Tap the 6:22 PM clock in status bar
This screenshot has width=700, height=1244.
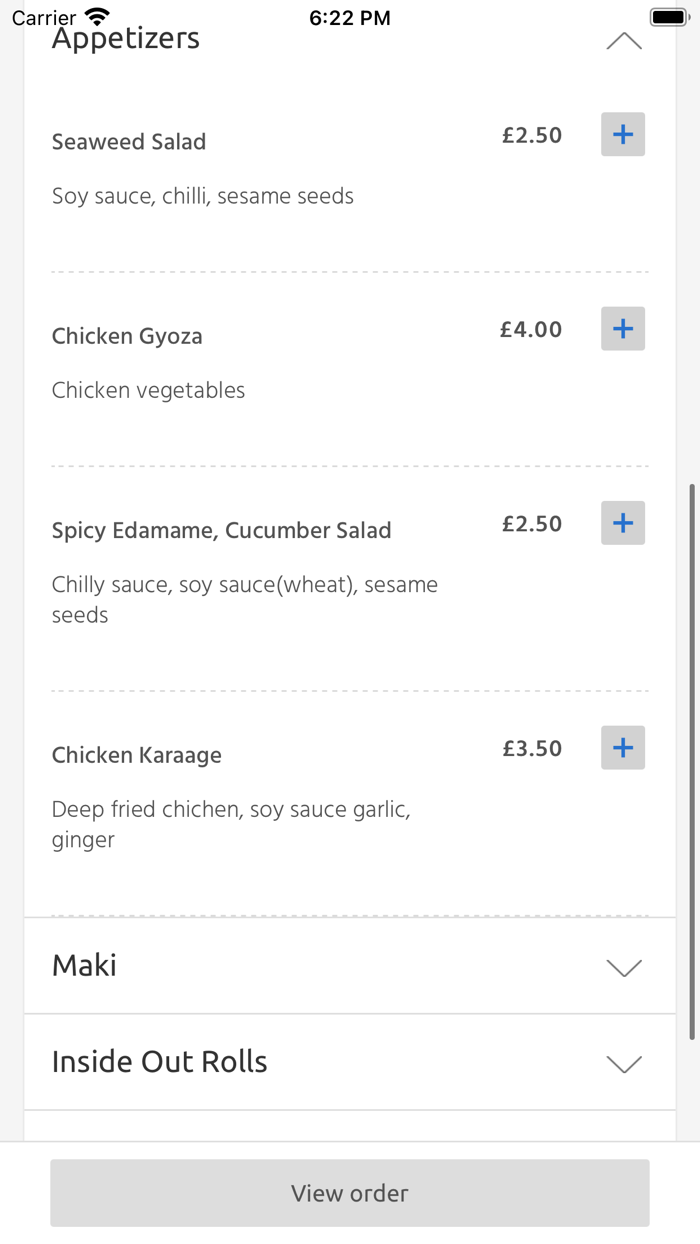point(349,16)
